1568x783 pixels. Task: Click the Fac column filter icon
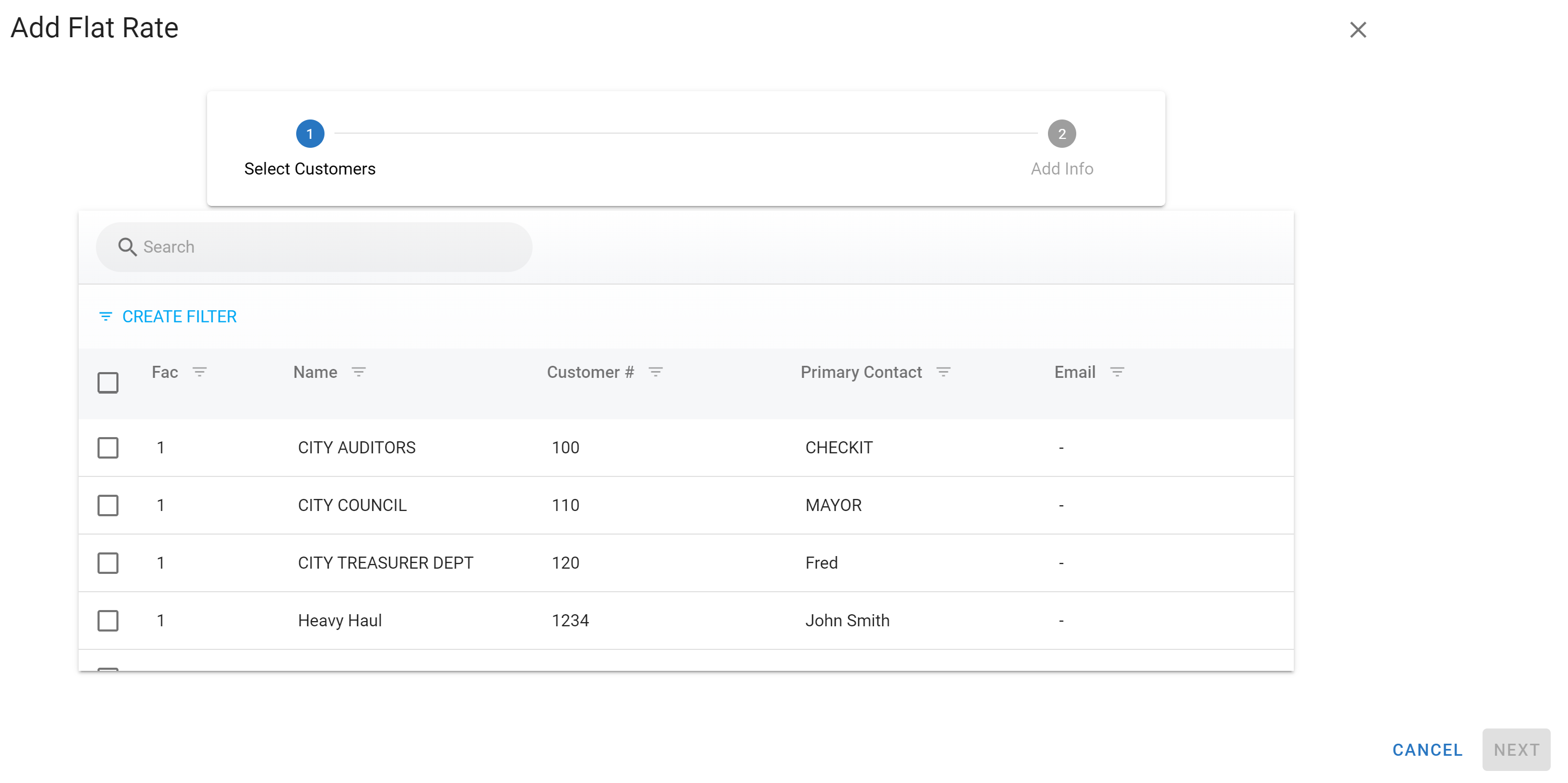point(200,372)
